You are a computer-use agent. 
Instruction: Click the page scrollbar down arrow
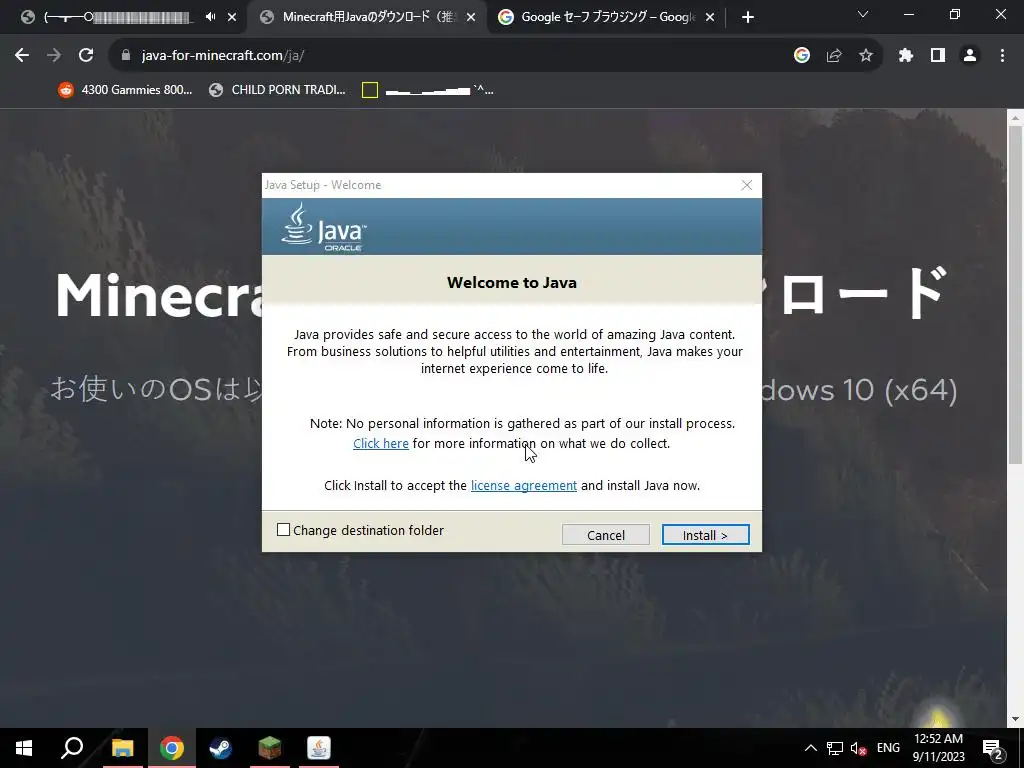click(x=1015, y=719)
